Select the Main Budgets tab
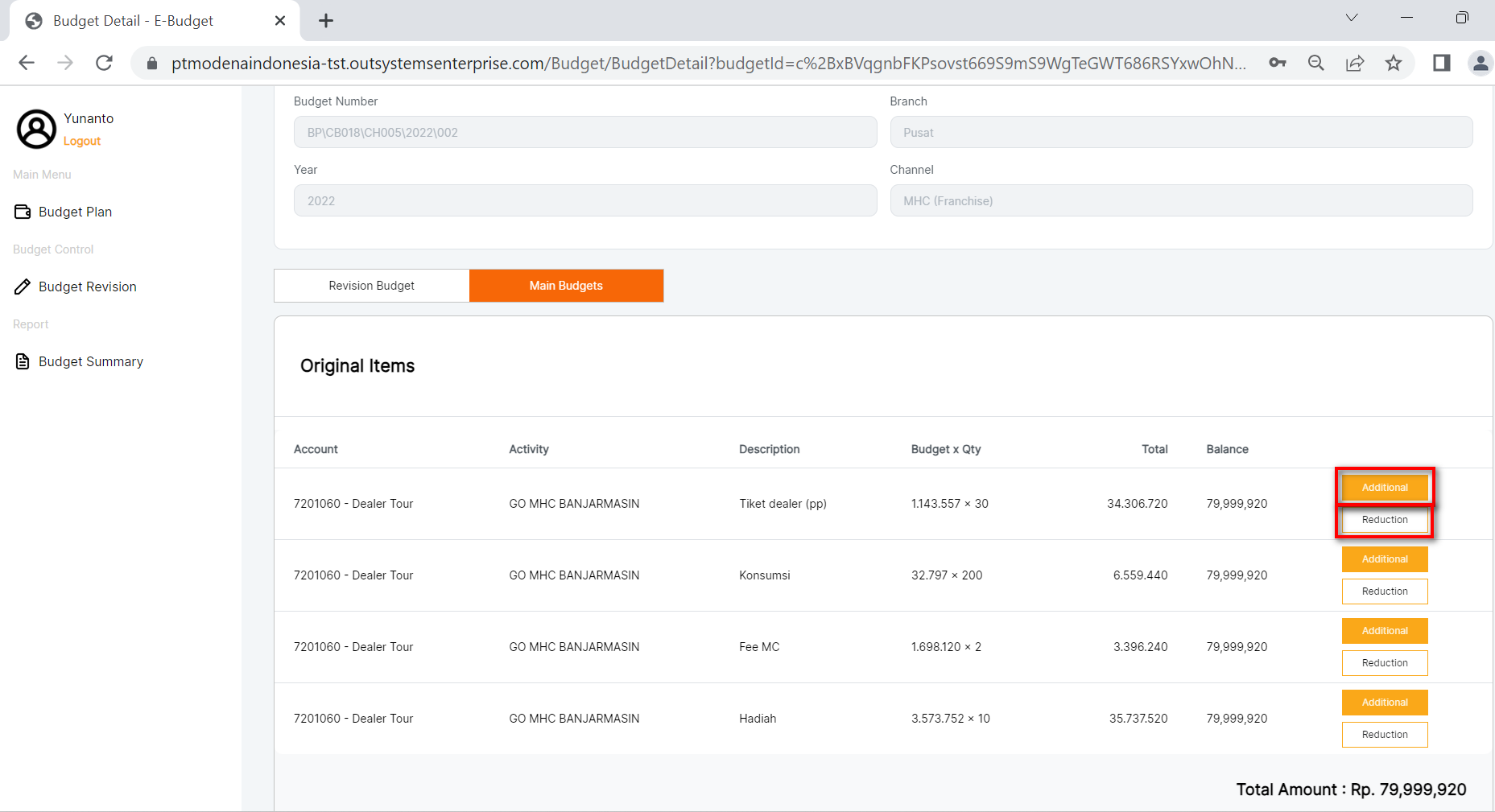1495x812 pixels. (x=566, y=286)
